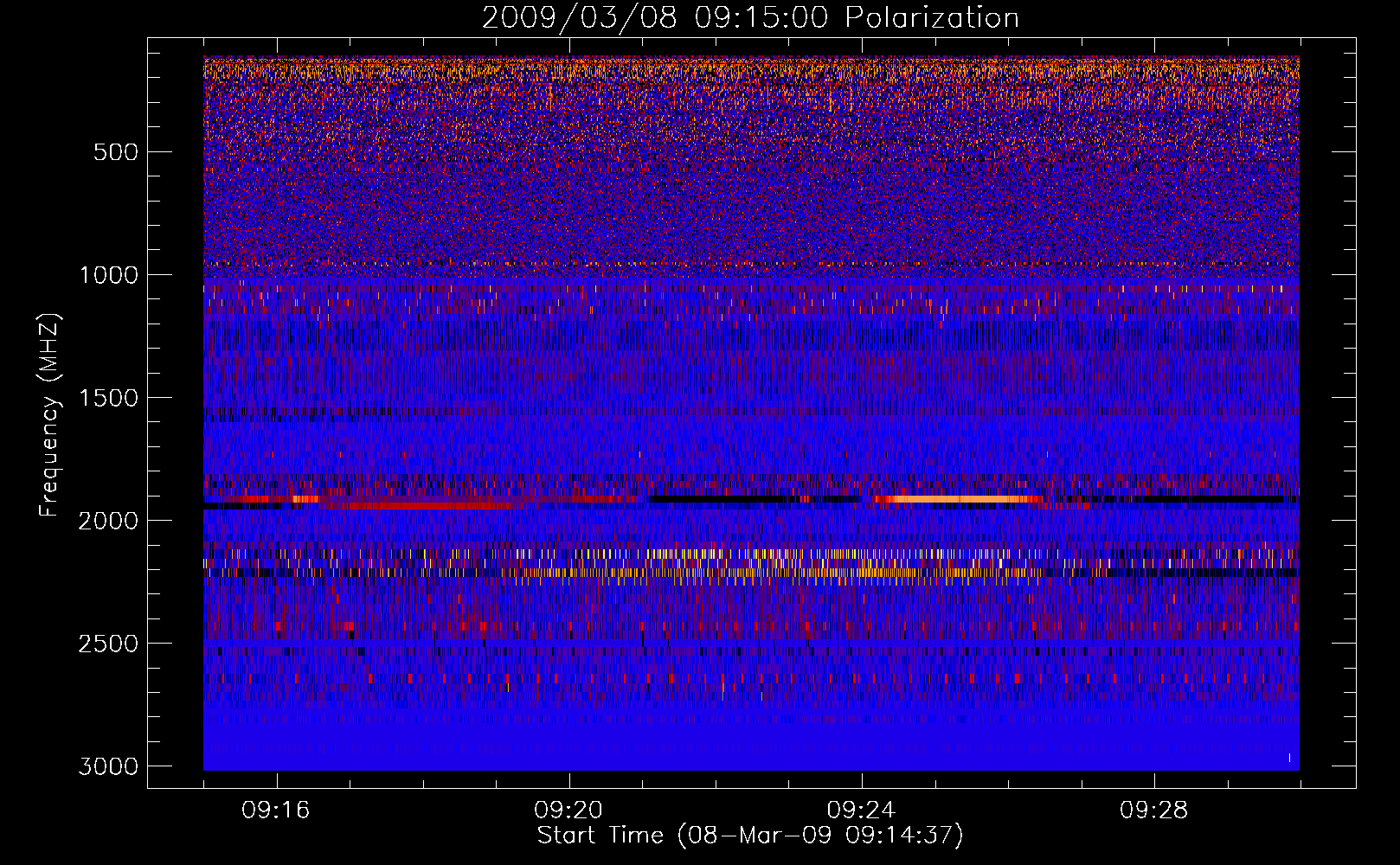
Task: Click the 09:24 time tick label
Action: pyautogui.click(x=862, y=811)
